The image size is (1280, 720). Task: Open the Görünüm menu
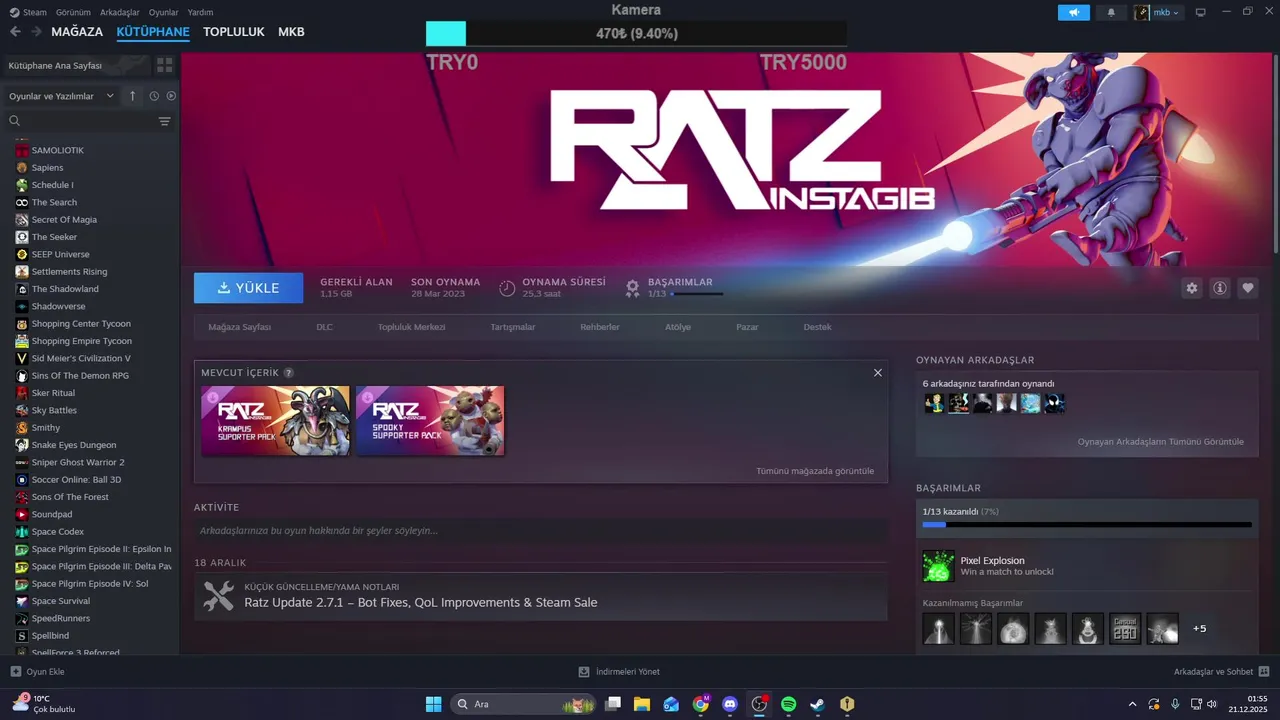point(73,12)
